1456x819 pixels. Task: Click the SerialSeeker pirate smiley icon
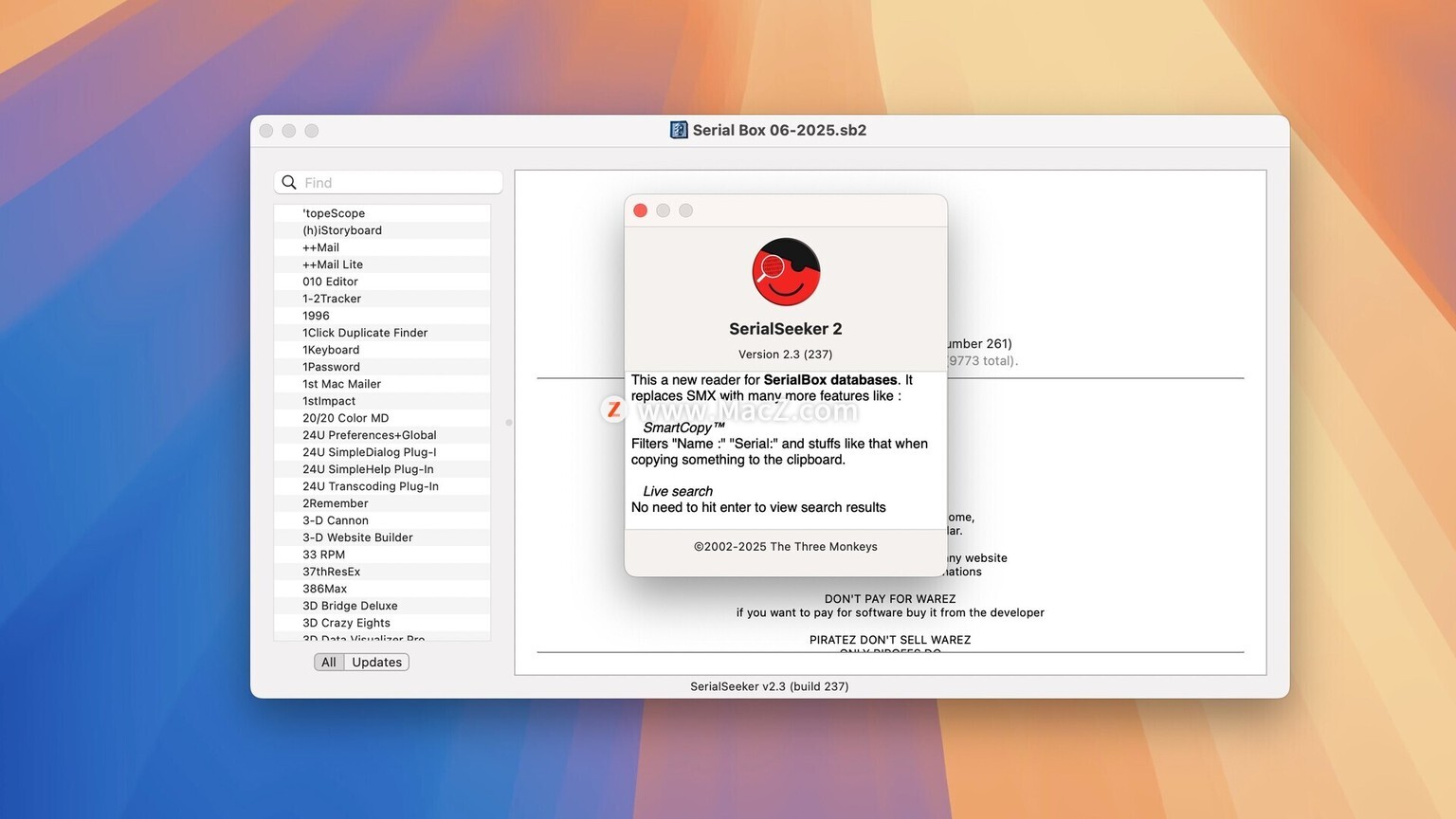tap(786, 272)
